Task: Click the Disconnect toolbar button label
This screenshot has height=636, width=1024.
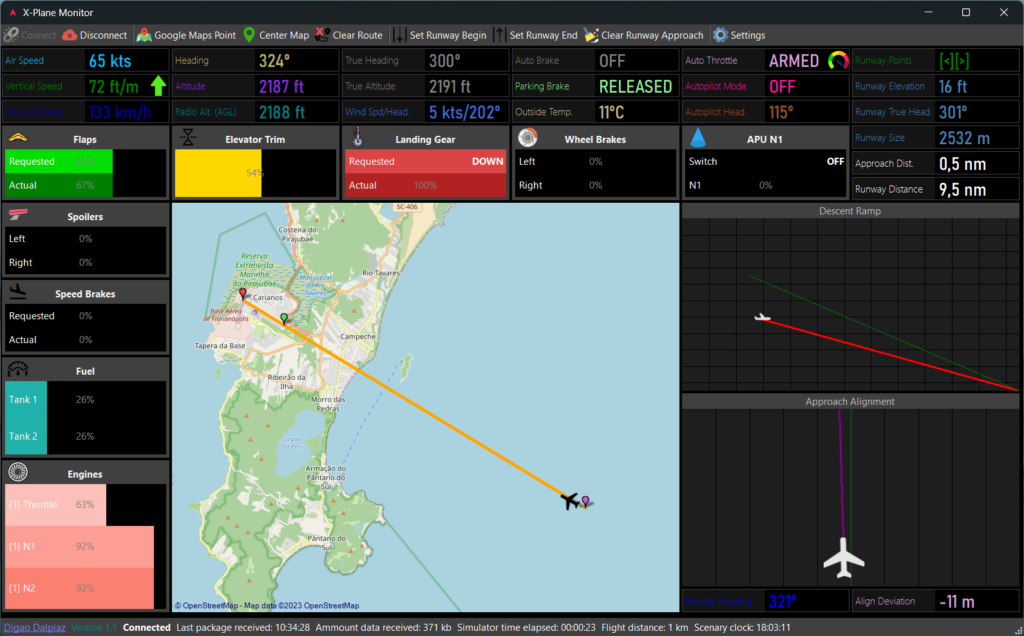Action: tap(103, 35)
